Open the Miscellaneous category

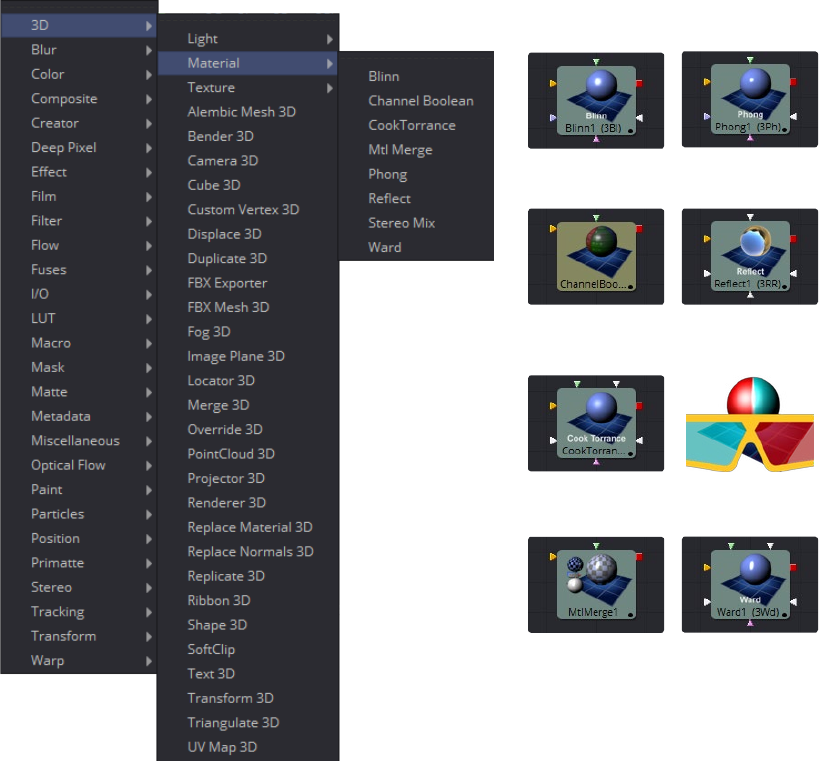(x=75, y=441)
